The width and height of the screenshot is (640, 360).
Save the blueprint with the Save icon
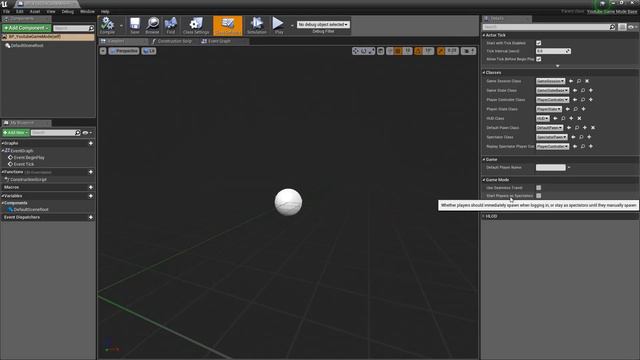point(135,25)
